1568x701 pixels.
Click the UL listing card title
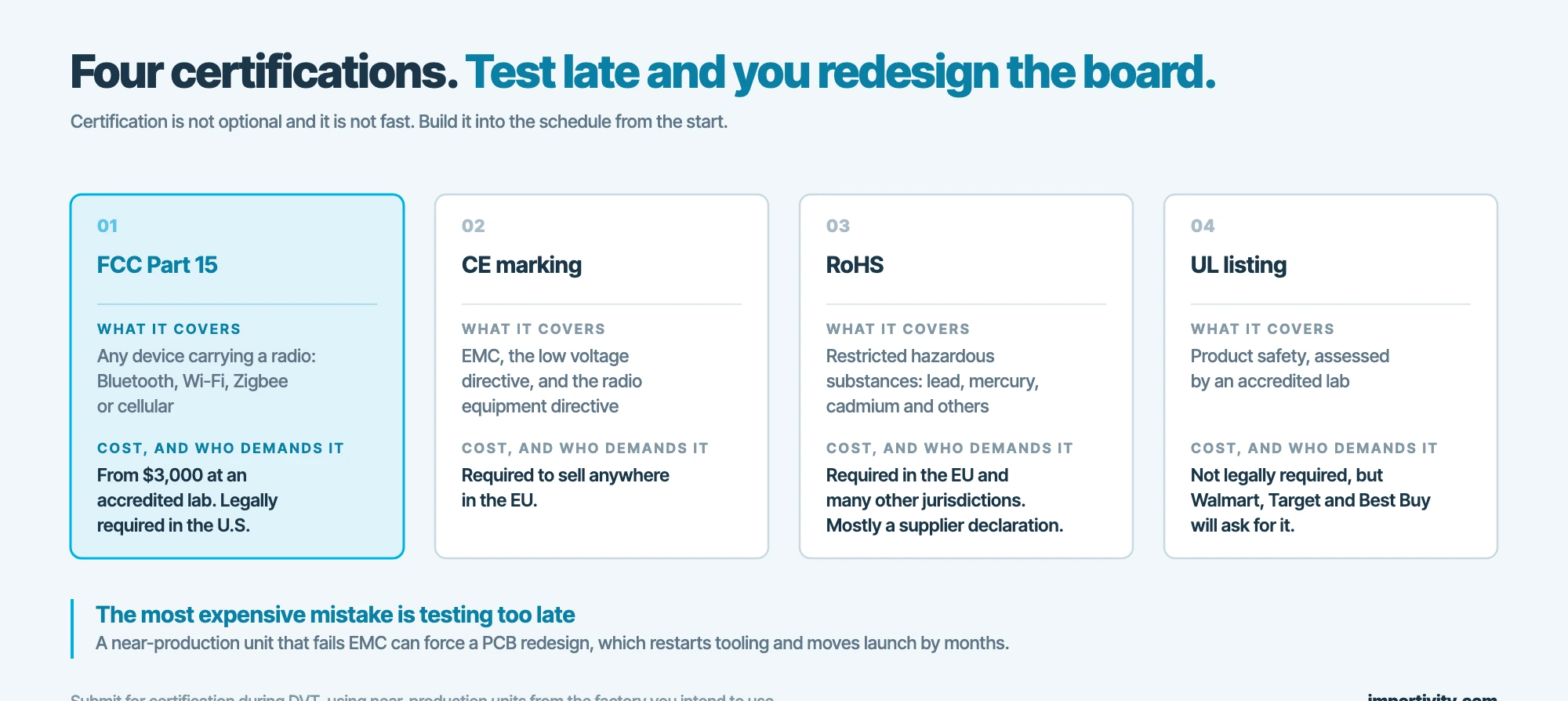(1239, 265)
